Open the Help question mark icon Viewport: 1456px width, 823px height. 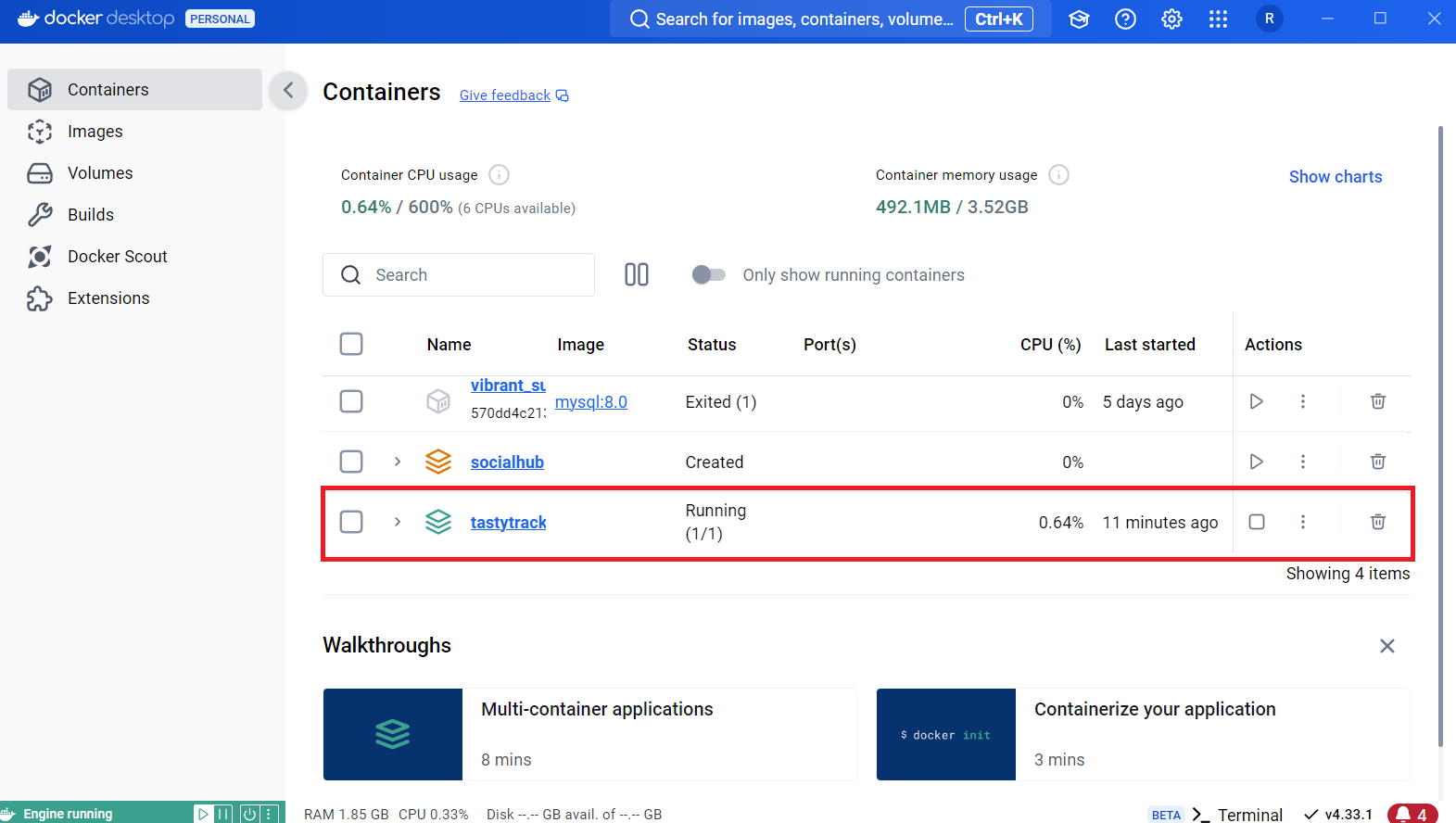point(1125,19)
